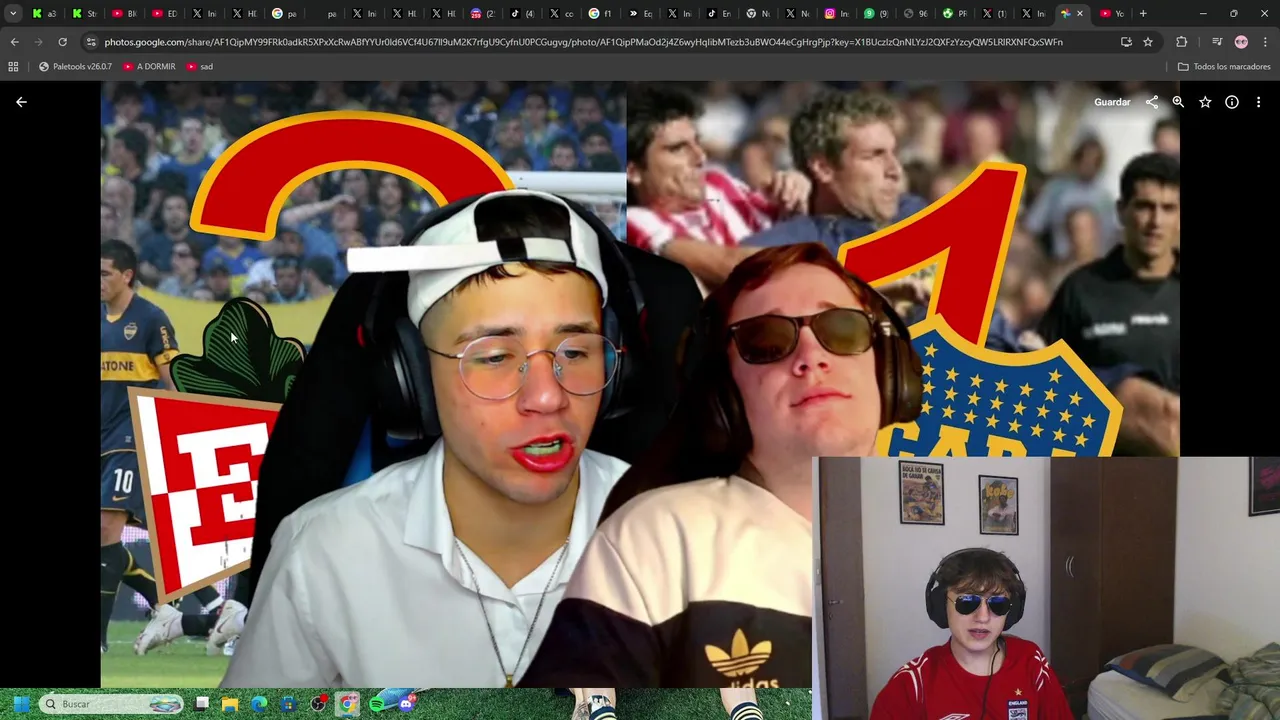Open File Explorer from the taskbar
Image resolution: width=1280 pixels, height=720 pixels.
(230, 704)
